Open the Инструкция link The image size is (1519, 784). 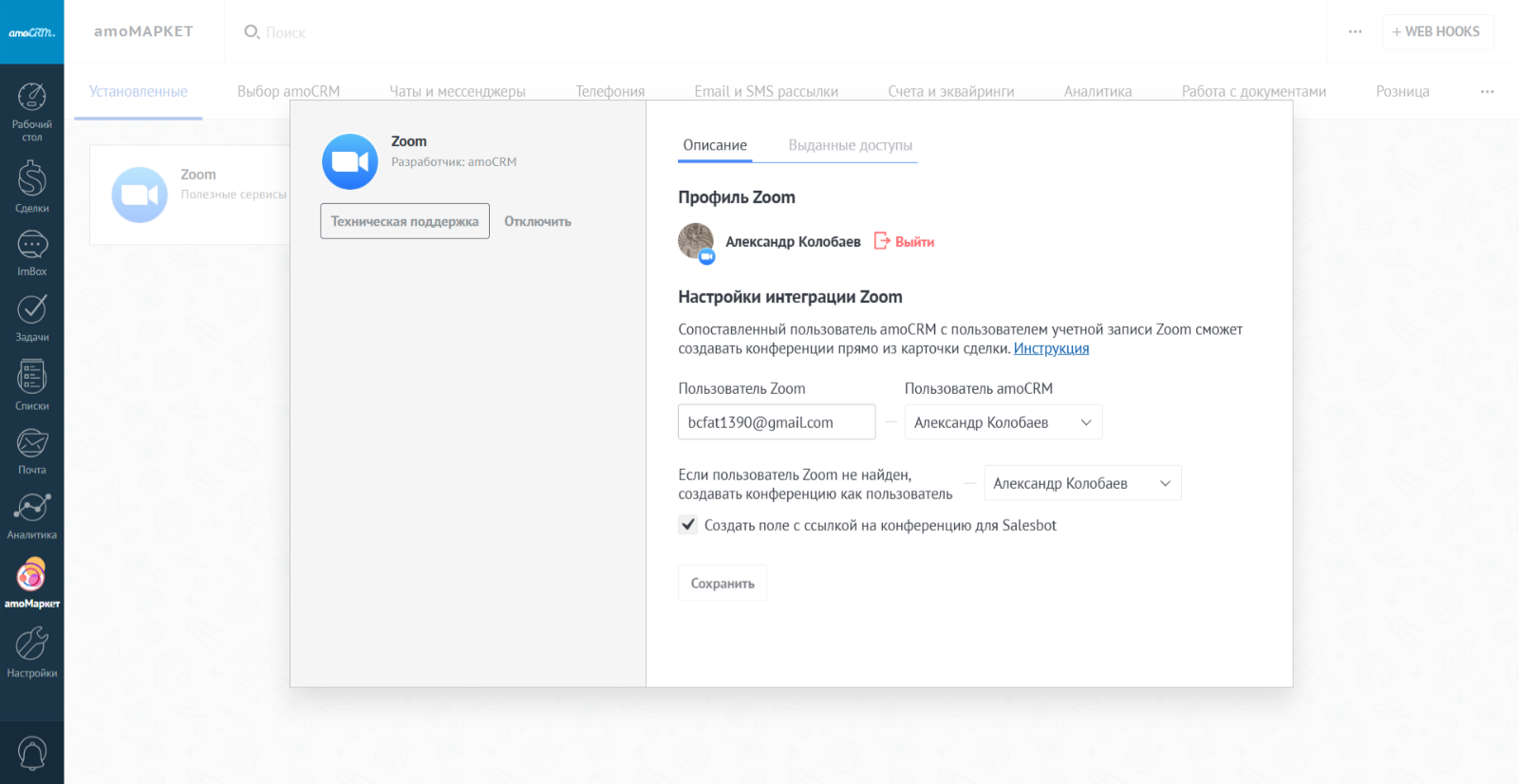(x=1051, y=348)
